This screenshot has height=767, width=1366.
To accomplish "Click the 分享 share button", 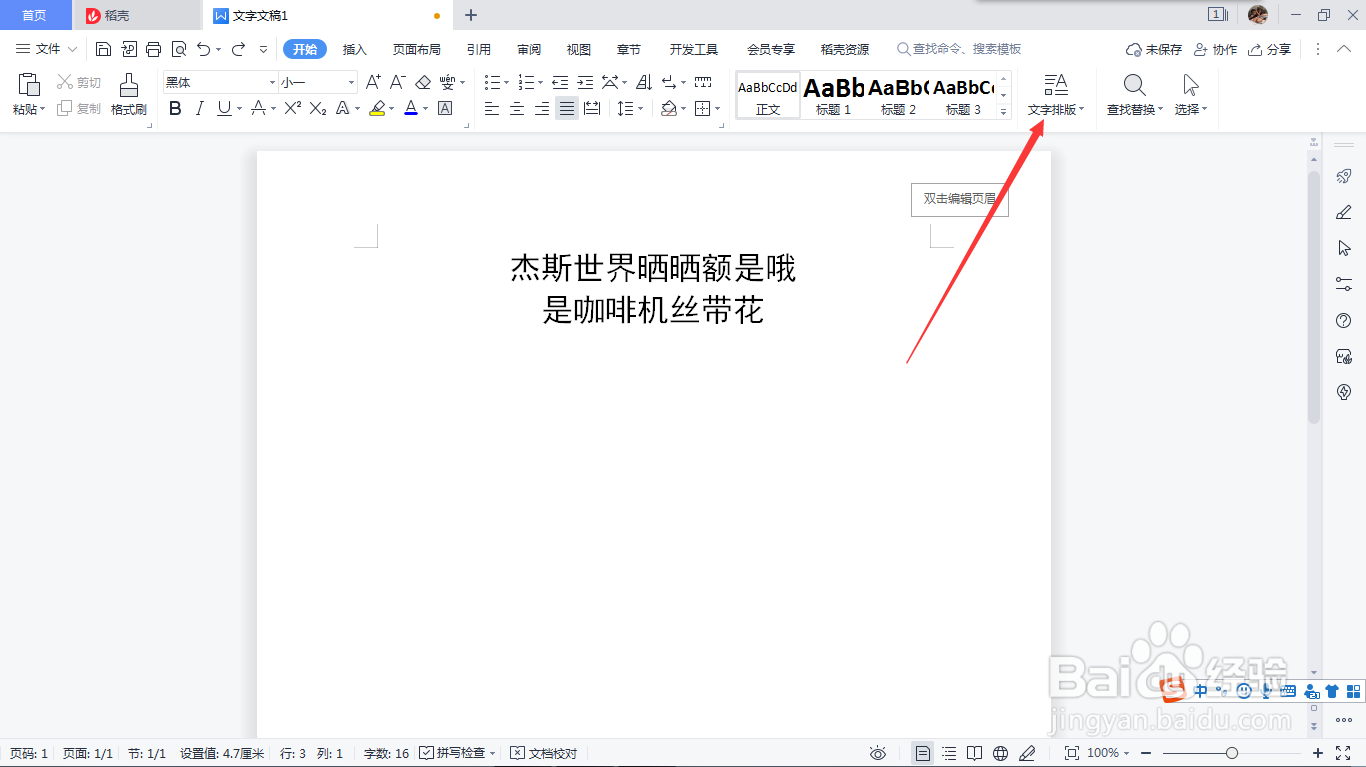I will [1269, 48].
